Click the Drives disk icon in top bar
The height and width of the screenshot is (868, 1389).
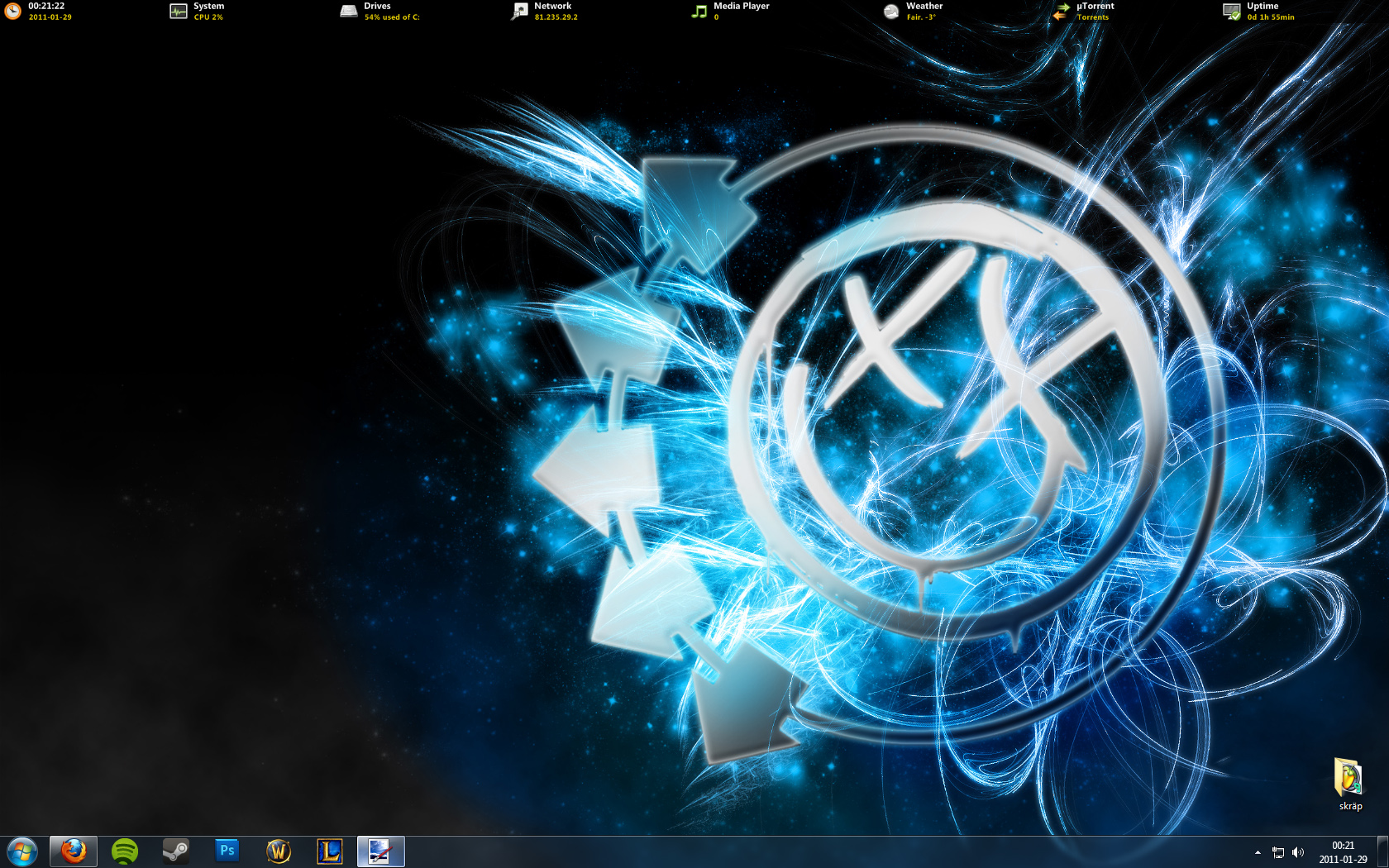(x=349, y=11)
